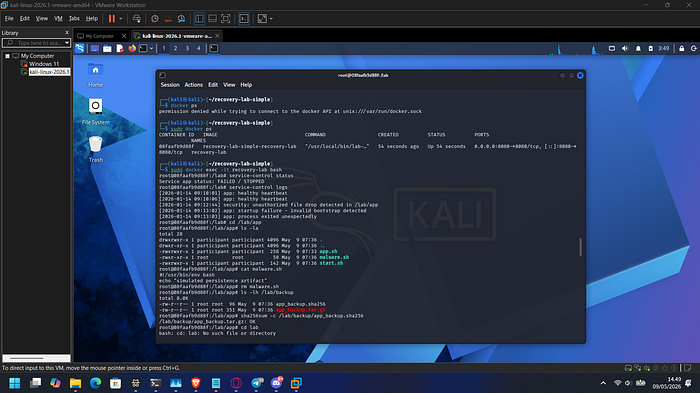Take a snapshot of this virtual machine
The height and width of the screenshot is (393, 700).
pos(154,19)
